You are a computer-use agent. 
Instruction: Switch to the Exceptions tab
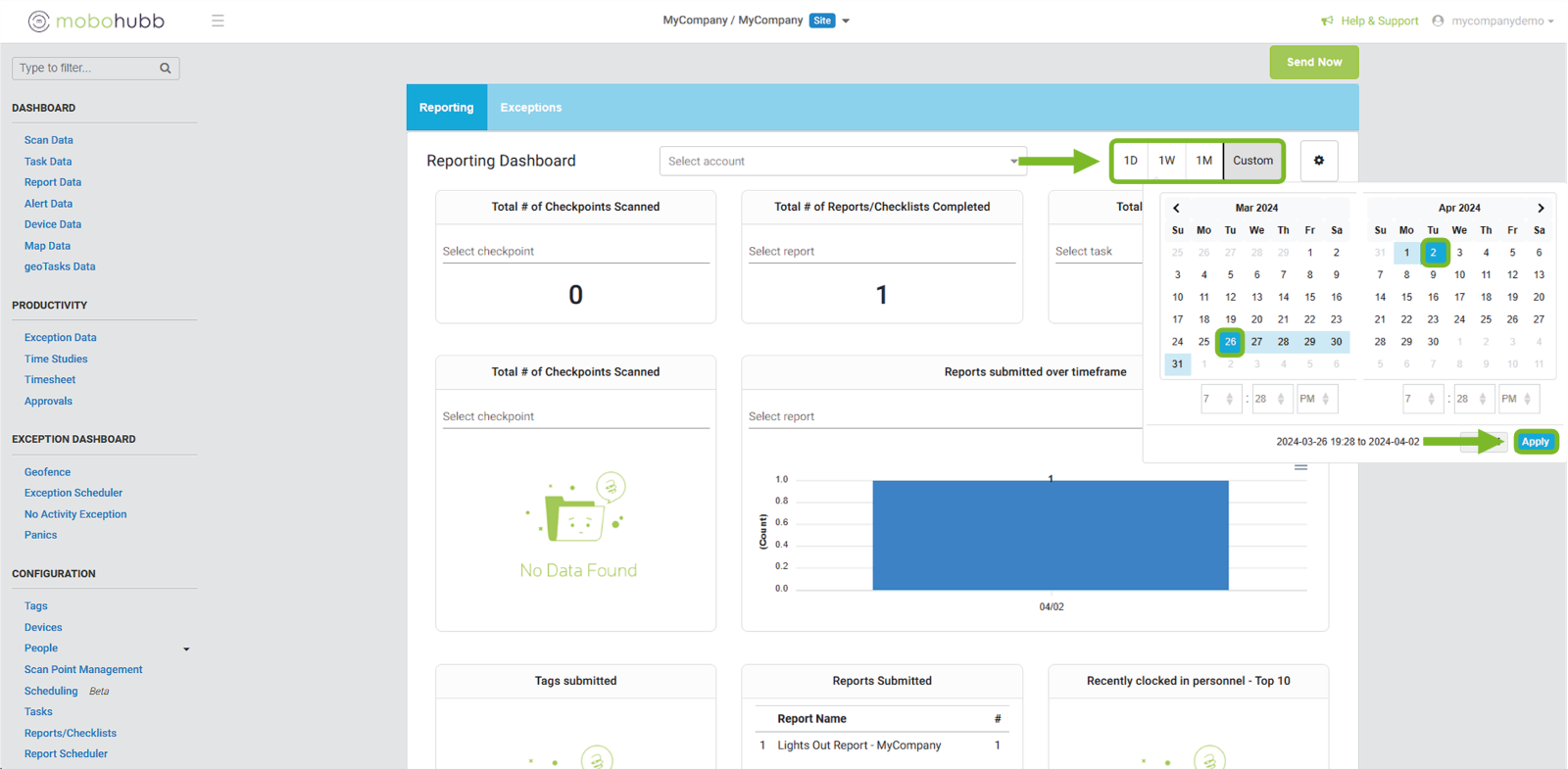tap(530, 108)
